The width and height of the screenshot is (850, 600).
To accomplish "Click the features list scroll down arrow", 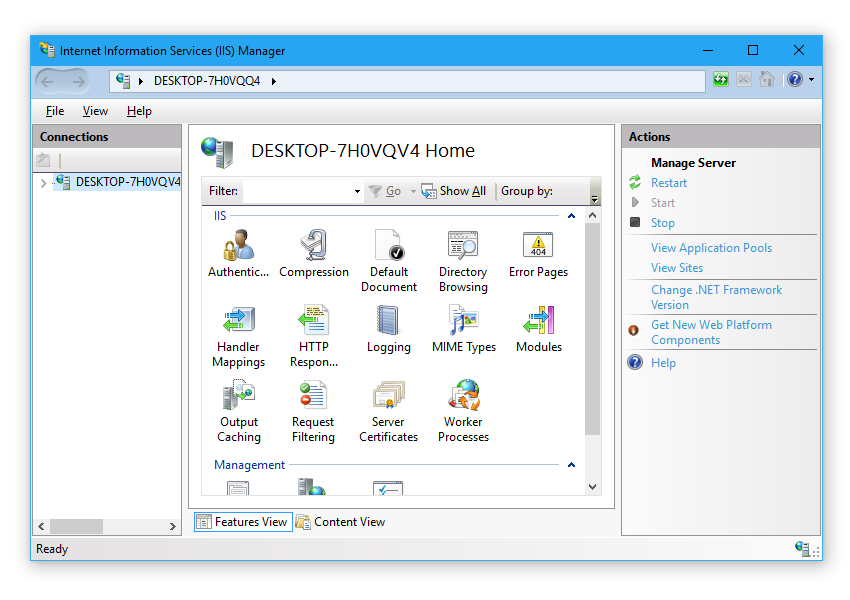I will pyautogui.click(x=593, y=487).
